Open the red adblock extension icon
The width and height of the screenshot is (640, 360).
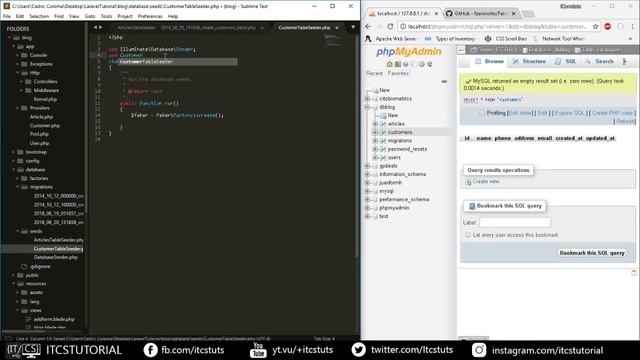click(x=607, y=27)
